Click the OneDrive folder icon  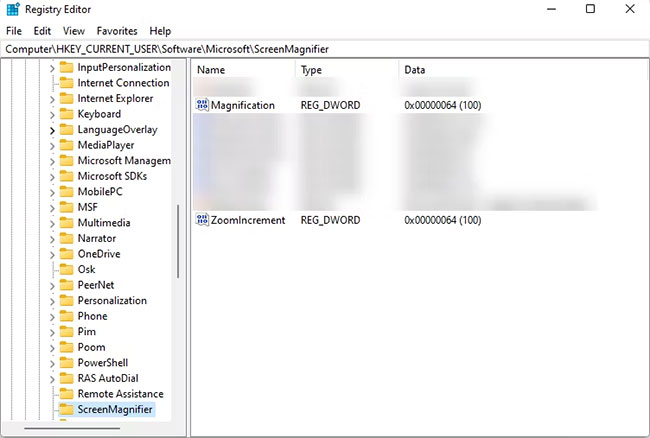click(x=66, y=254)
